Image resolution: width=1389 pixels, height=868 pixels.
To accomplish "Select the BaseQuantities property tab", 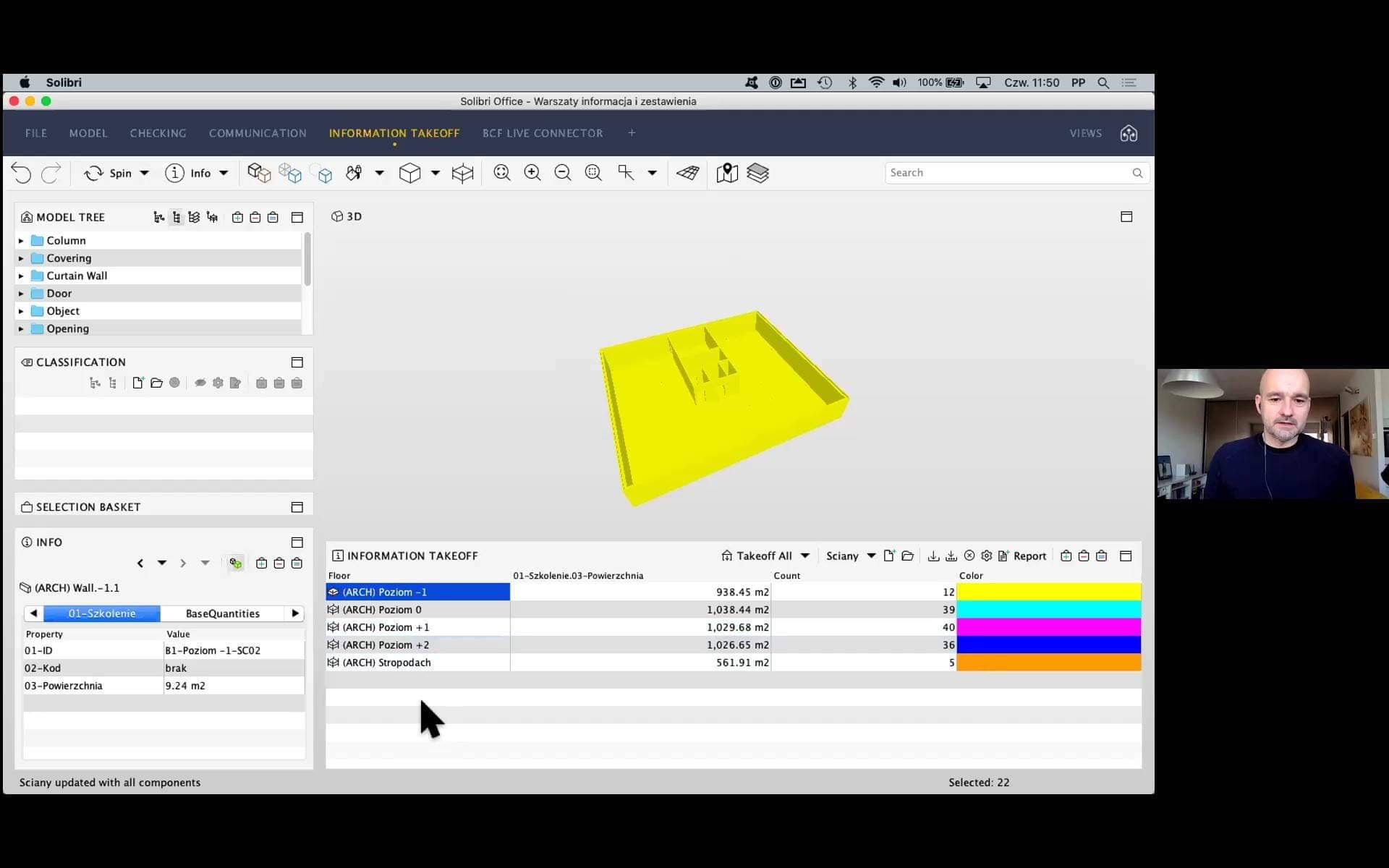I will 223,613.
